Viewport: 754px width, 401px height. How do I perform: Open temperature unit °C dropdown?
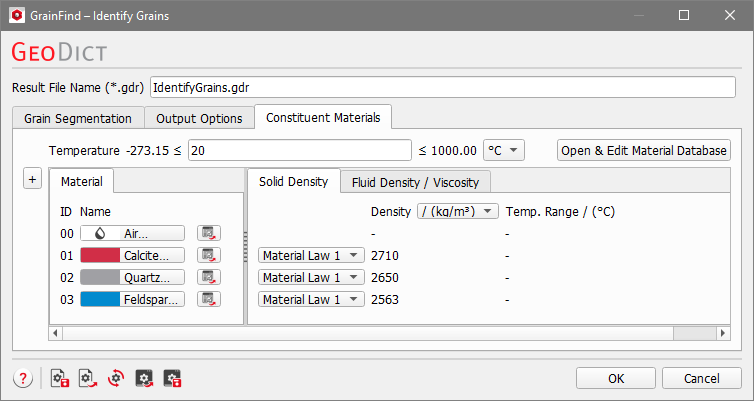pyautogui.click(x=503, y=150)
